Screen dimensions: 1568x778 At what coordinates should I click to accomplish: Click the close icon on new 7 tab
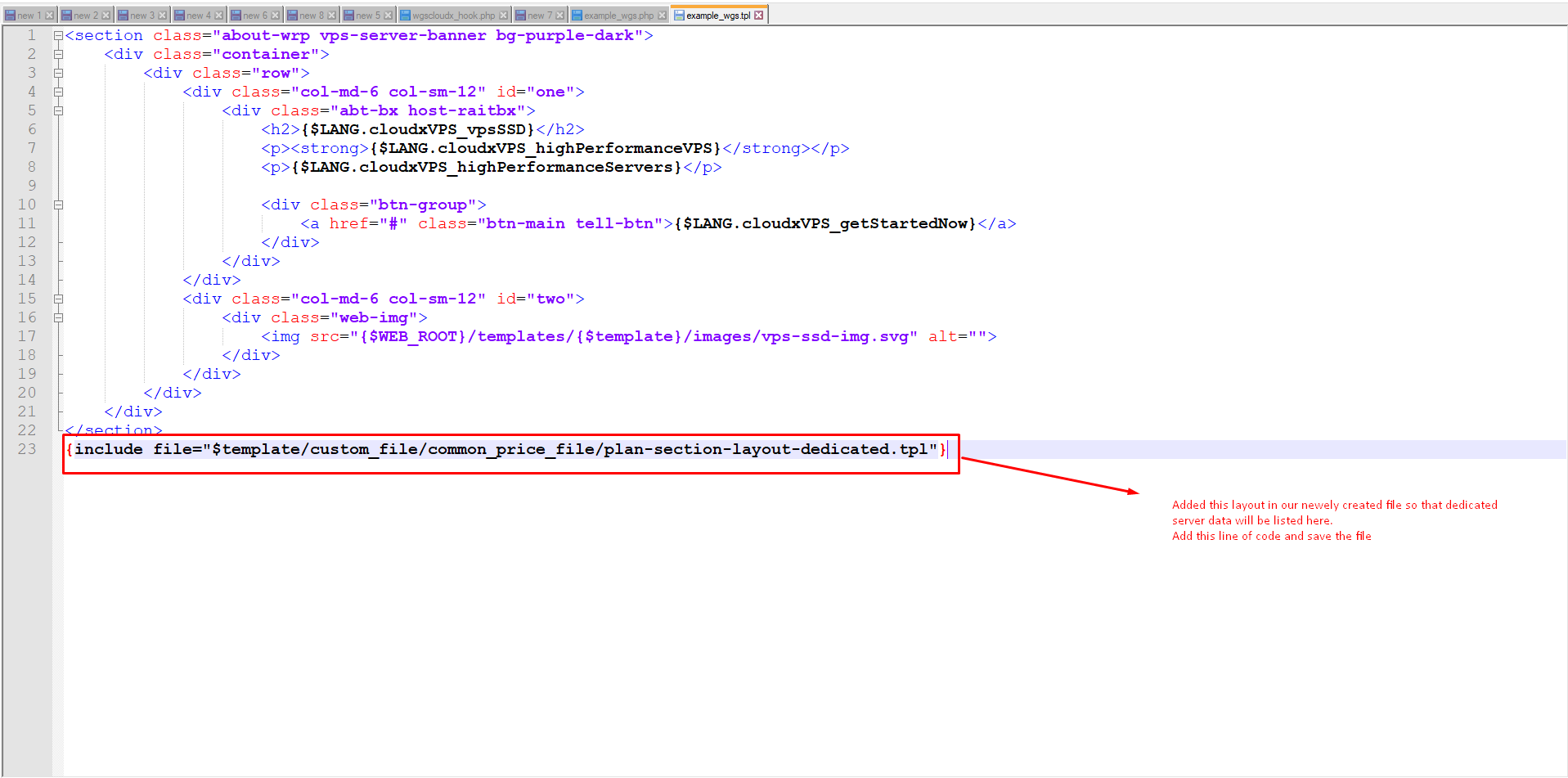coord(560,16)
